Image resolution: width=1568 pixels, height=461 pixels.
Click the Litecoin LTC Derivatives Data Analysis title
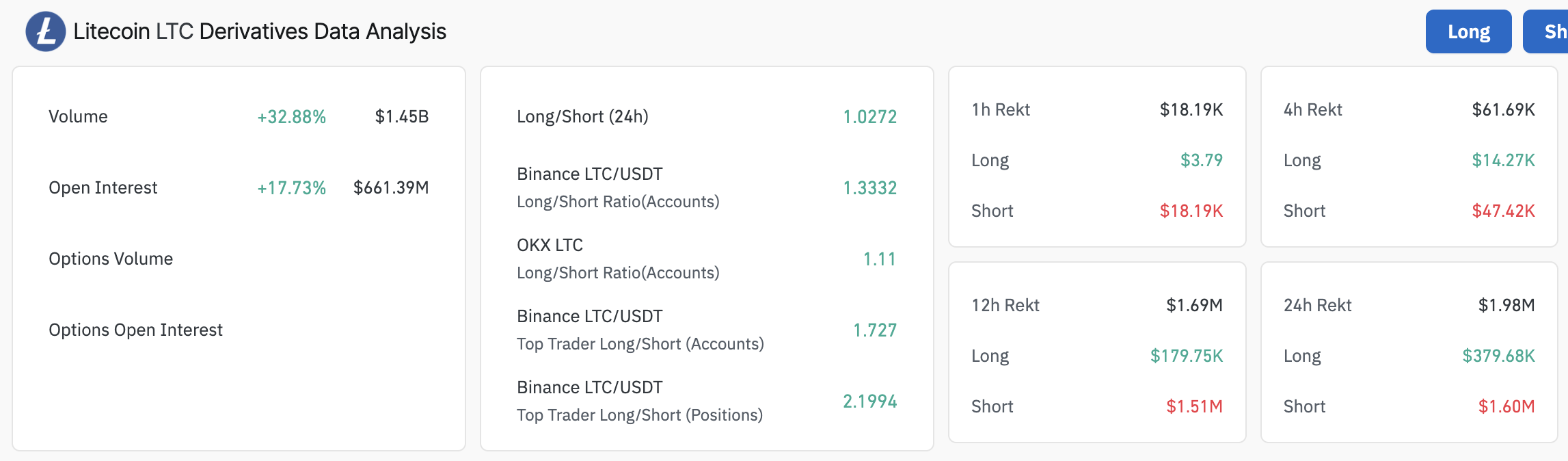260,31
